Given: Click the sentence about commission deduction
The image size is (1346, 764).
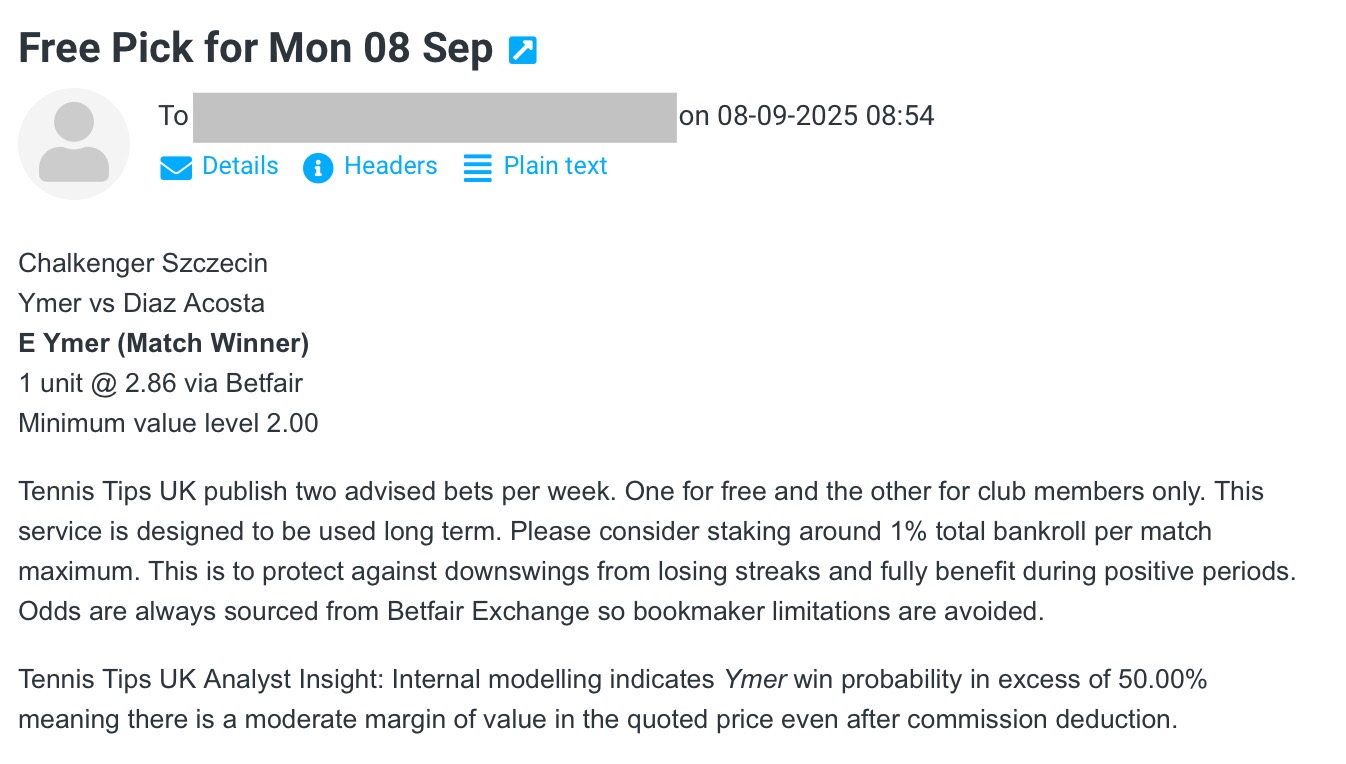Looking at the screenshot, I should [x=598, y=720].
